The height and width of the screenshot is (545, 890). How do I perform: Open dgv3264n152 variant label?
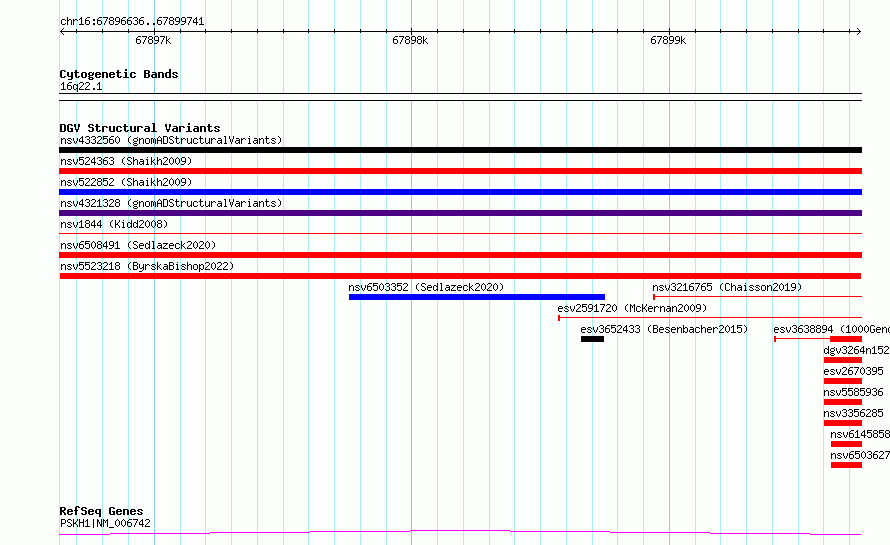[x=857, y=350]
